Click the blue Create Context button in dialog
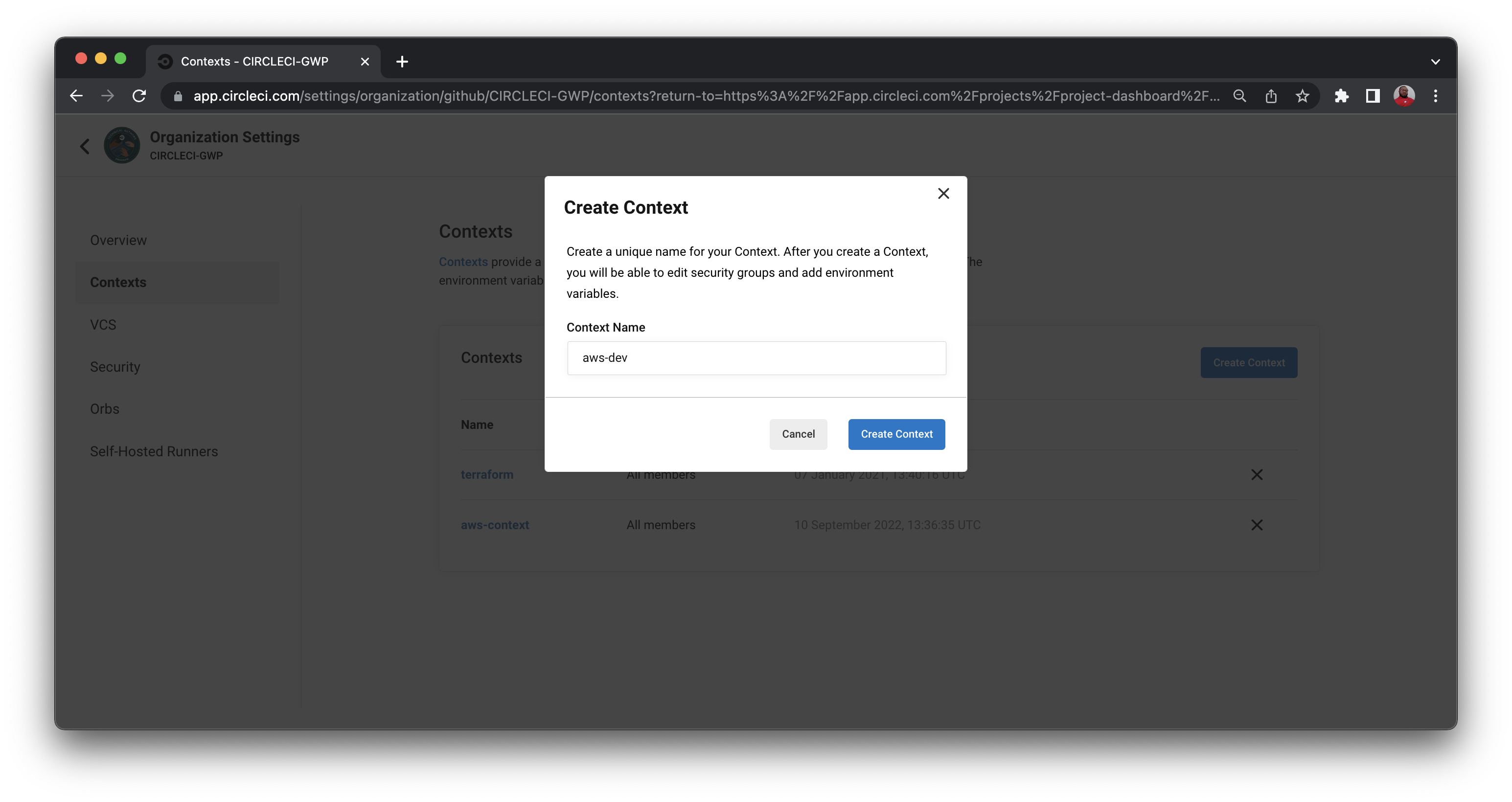This screenshot has width=1512, height=802. tap(896, 434)
